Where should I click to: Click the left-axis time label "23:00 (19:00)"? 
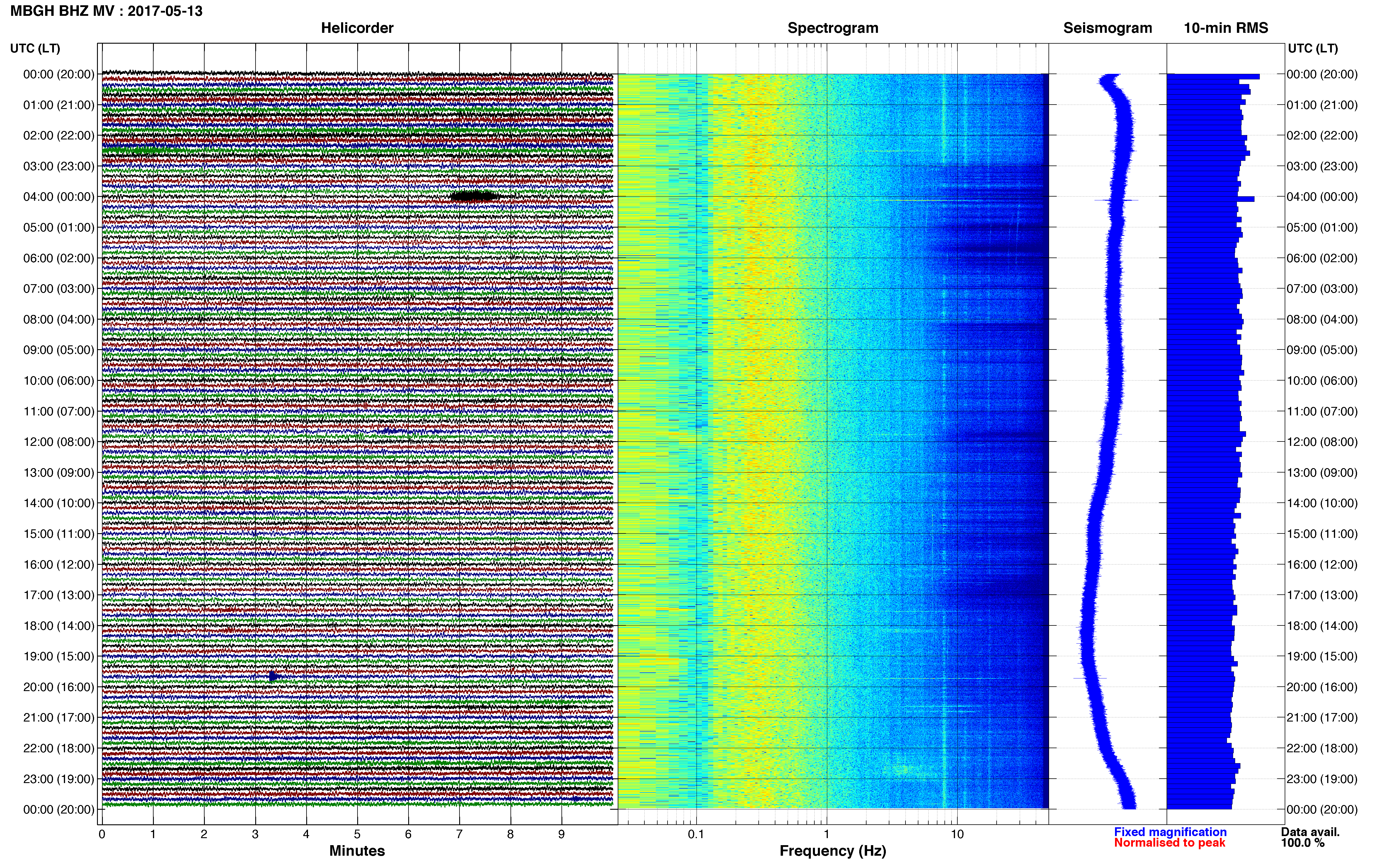point(59,779)
